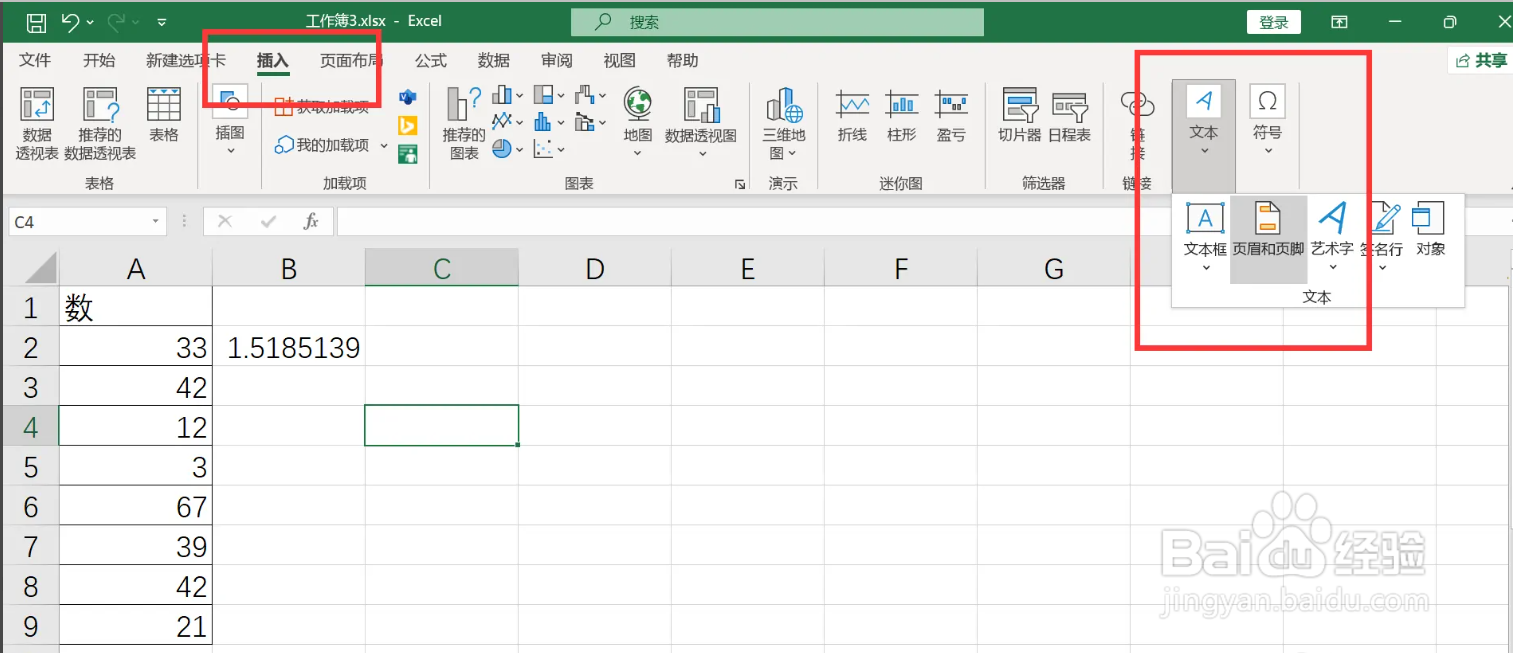This screenshot has width=1513, height=653.
Task: Insert a hierarchy treemap chart
Action: (549, 95)
